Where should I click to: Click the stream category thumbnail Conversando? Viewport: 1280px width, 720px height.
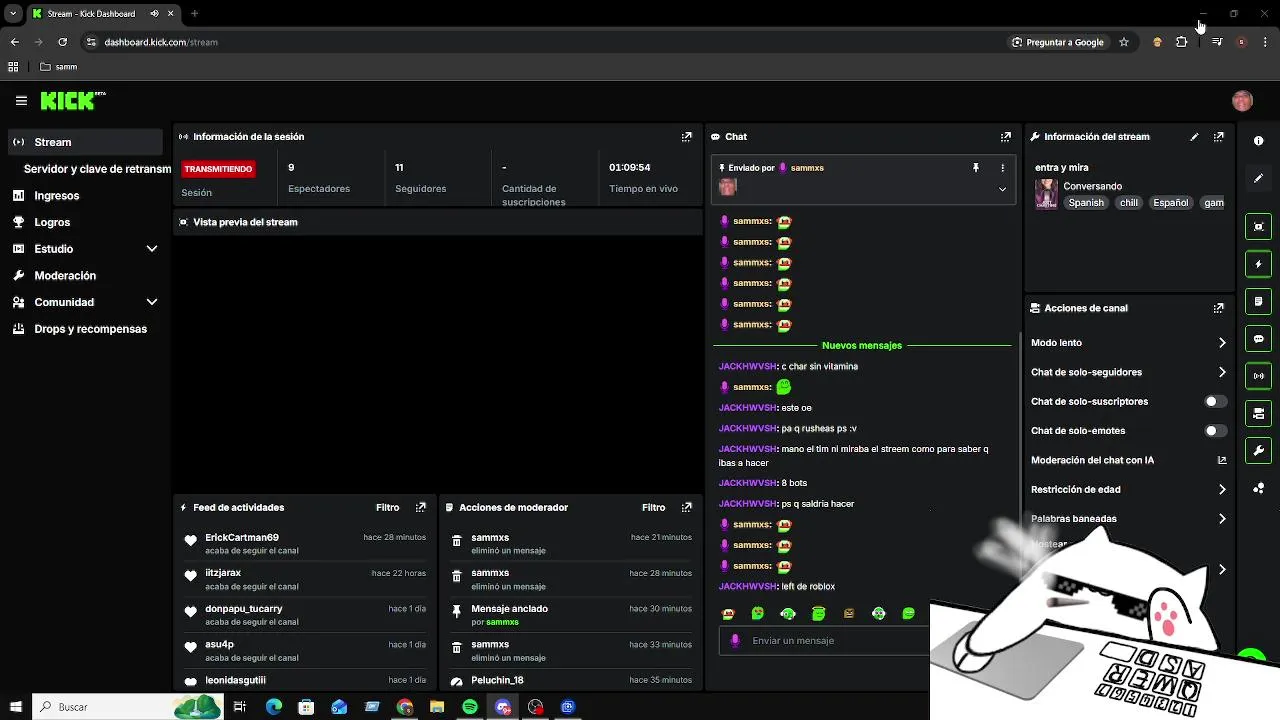[1046, 194]
